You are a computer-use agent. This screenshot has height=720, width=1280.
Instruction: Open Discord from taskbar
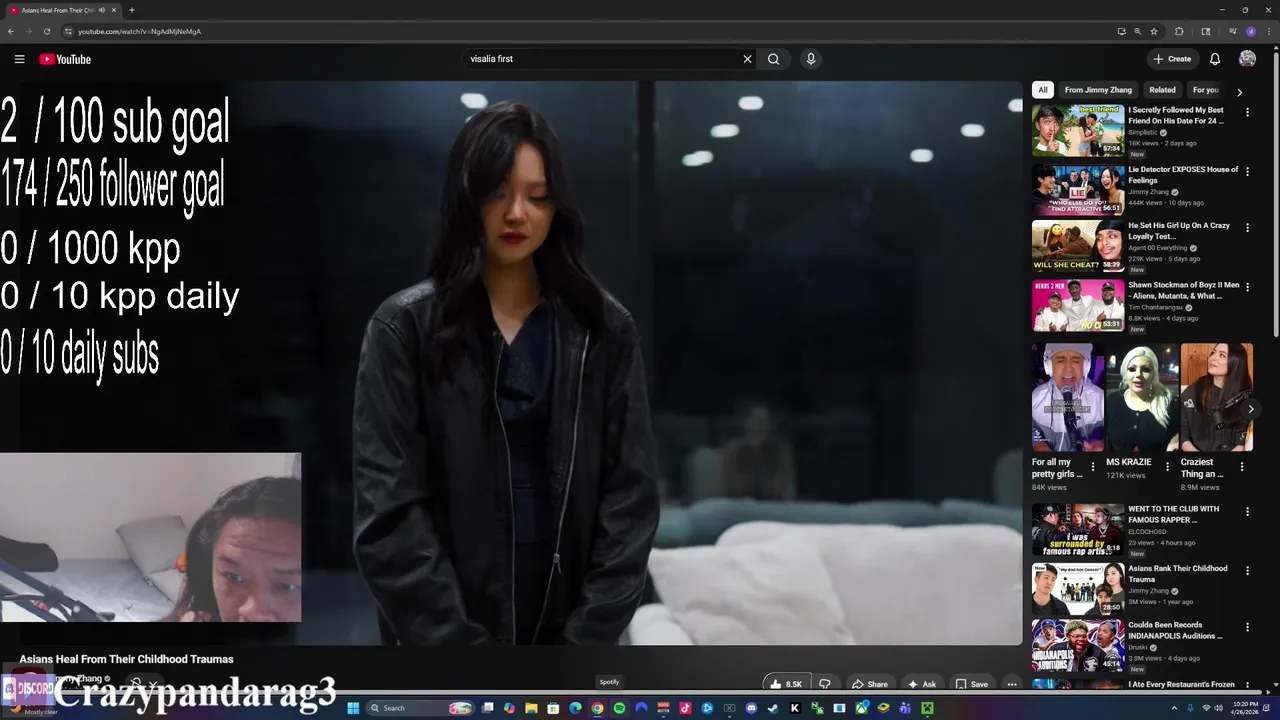(751, 708)
